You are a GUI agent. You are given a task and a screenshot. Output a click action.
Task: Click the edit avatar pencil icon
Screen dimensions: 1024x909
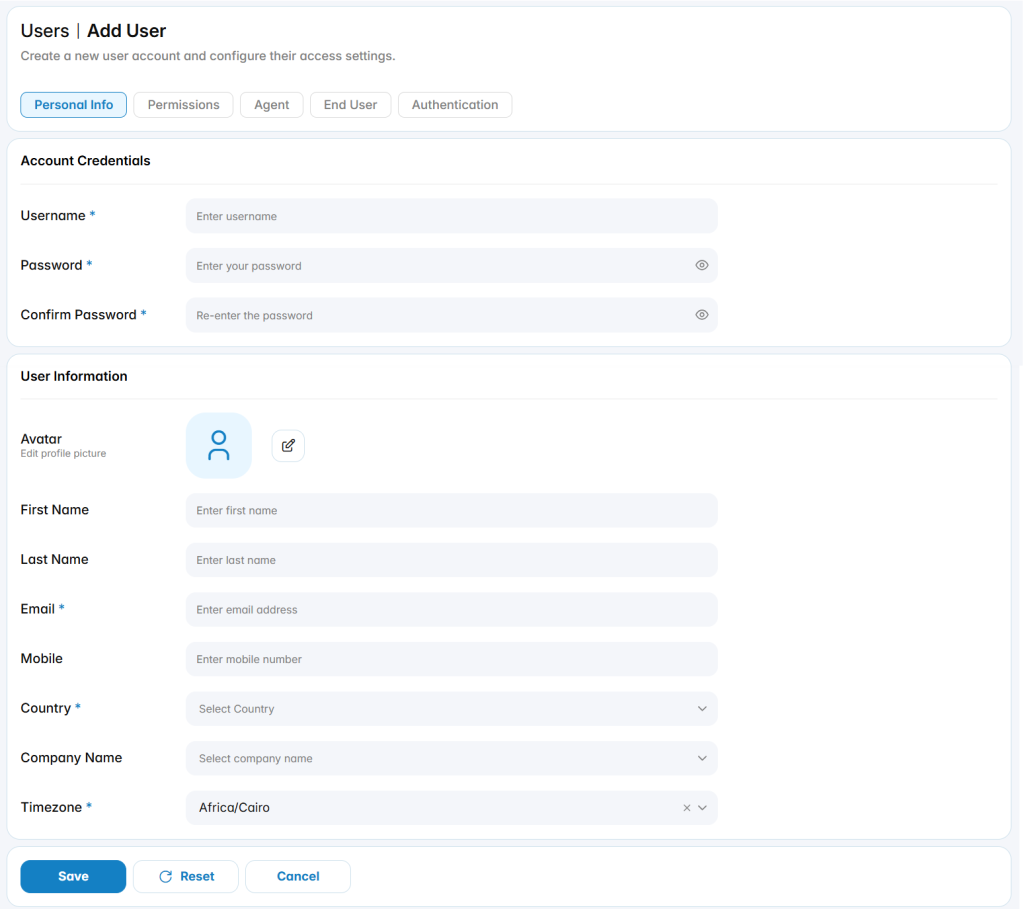coord(288,446)
